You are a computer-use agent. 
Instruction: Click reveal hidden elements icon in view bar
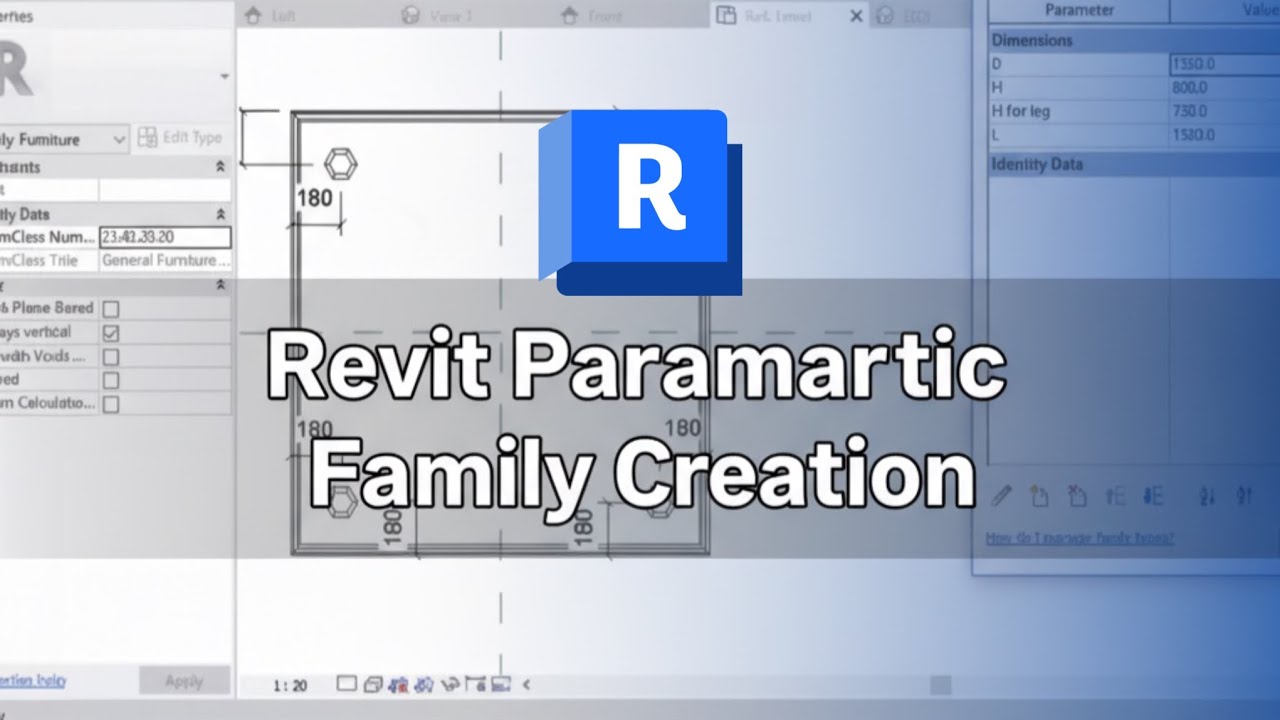475,684
